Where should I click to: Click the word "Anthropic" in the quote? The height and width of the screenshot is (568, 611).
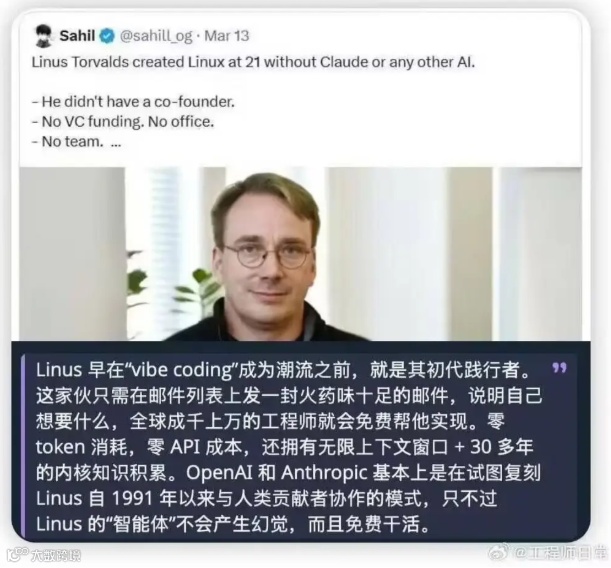point(324,473)
